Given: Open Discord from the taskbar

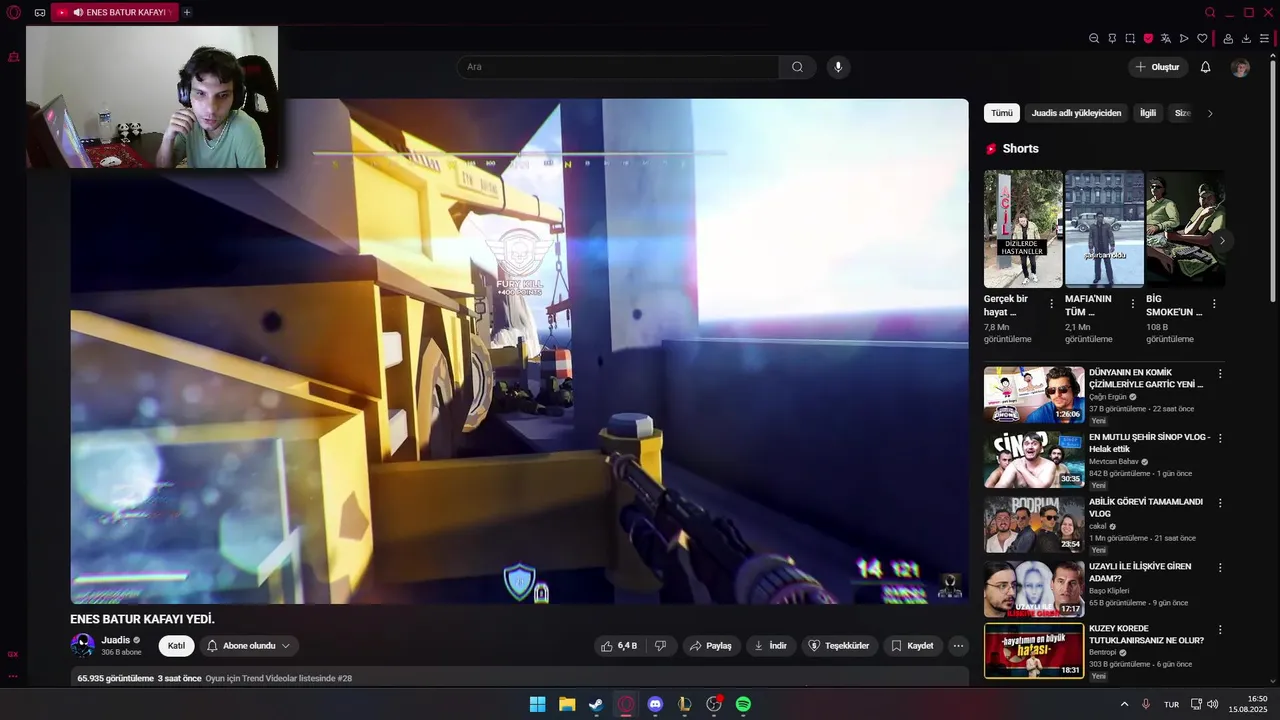Looking at the screenshot, I should [x=655, y=704].
